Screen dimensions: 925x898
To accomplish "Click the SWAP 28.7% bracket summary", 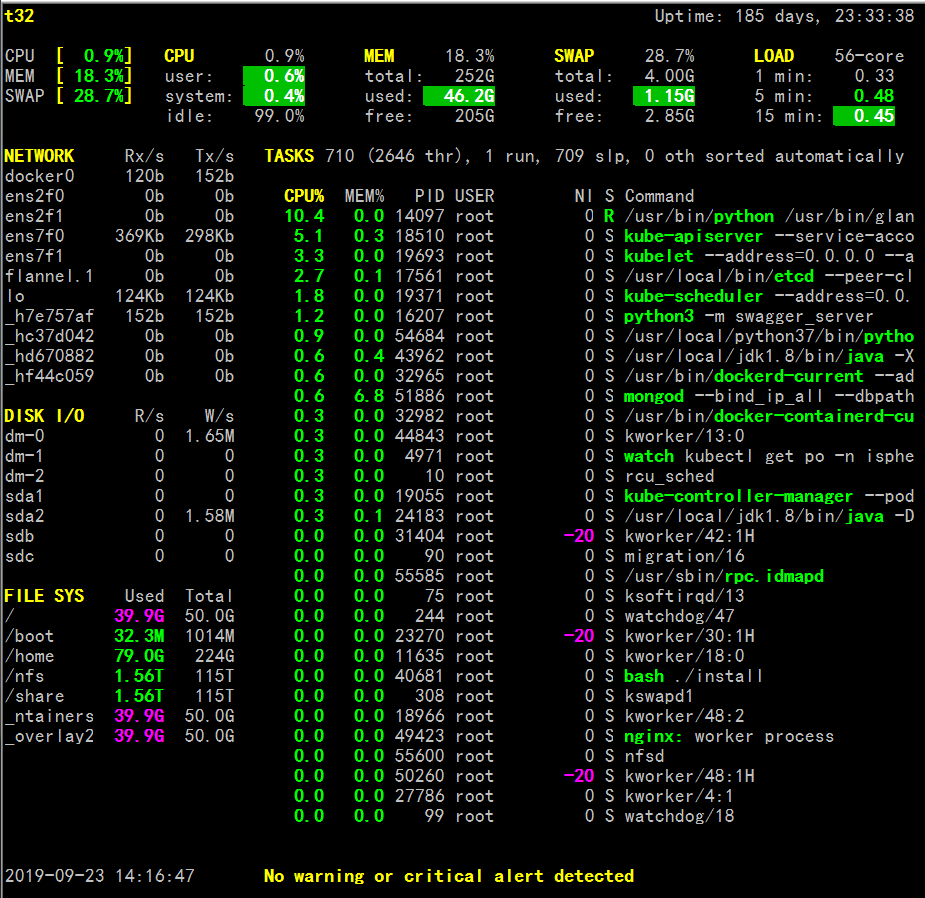I will pyautogui.click(x=68, y=96).
